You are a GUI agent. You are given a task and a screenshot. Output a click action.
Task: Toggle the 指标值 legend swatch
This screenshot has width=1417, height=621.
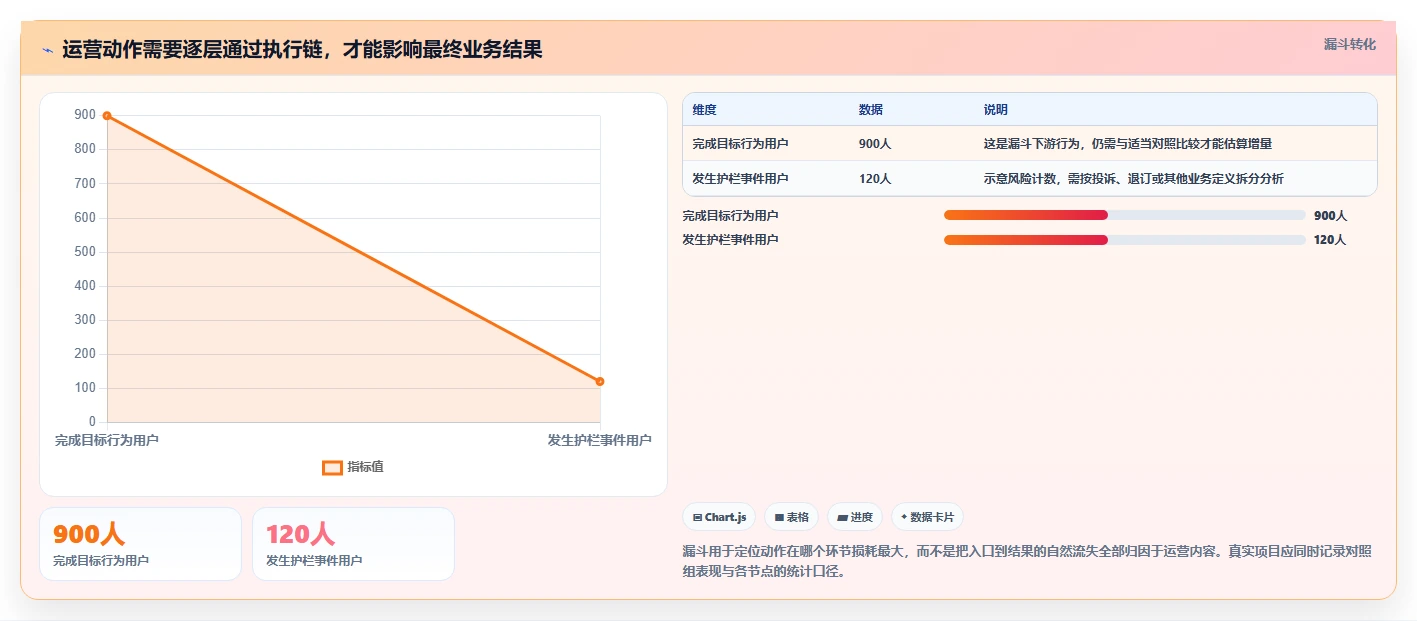[x=332, y=467]
